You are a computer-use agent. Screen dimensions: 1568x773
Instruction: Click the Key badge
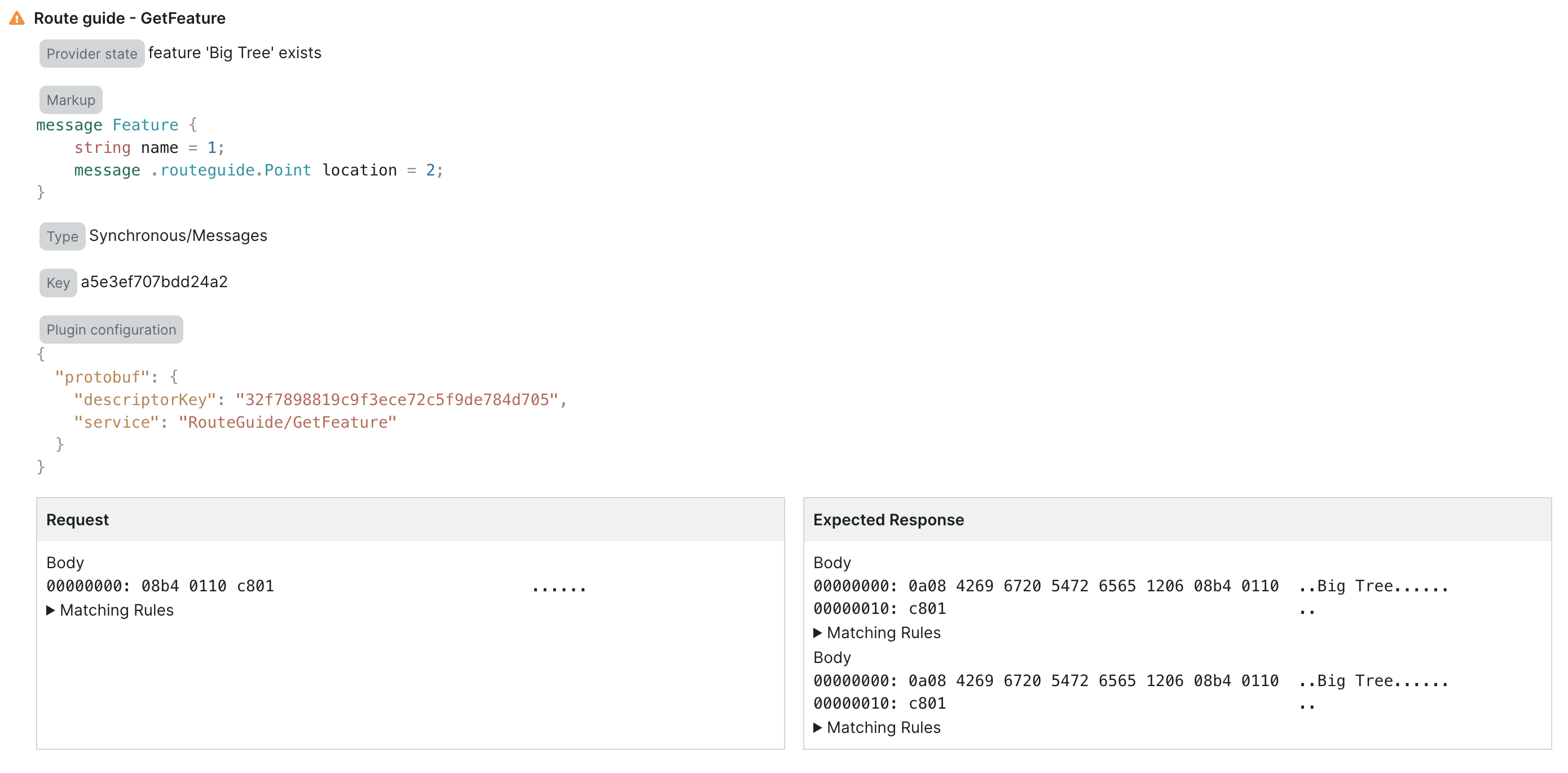tap(57, 282)
